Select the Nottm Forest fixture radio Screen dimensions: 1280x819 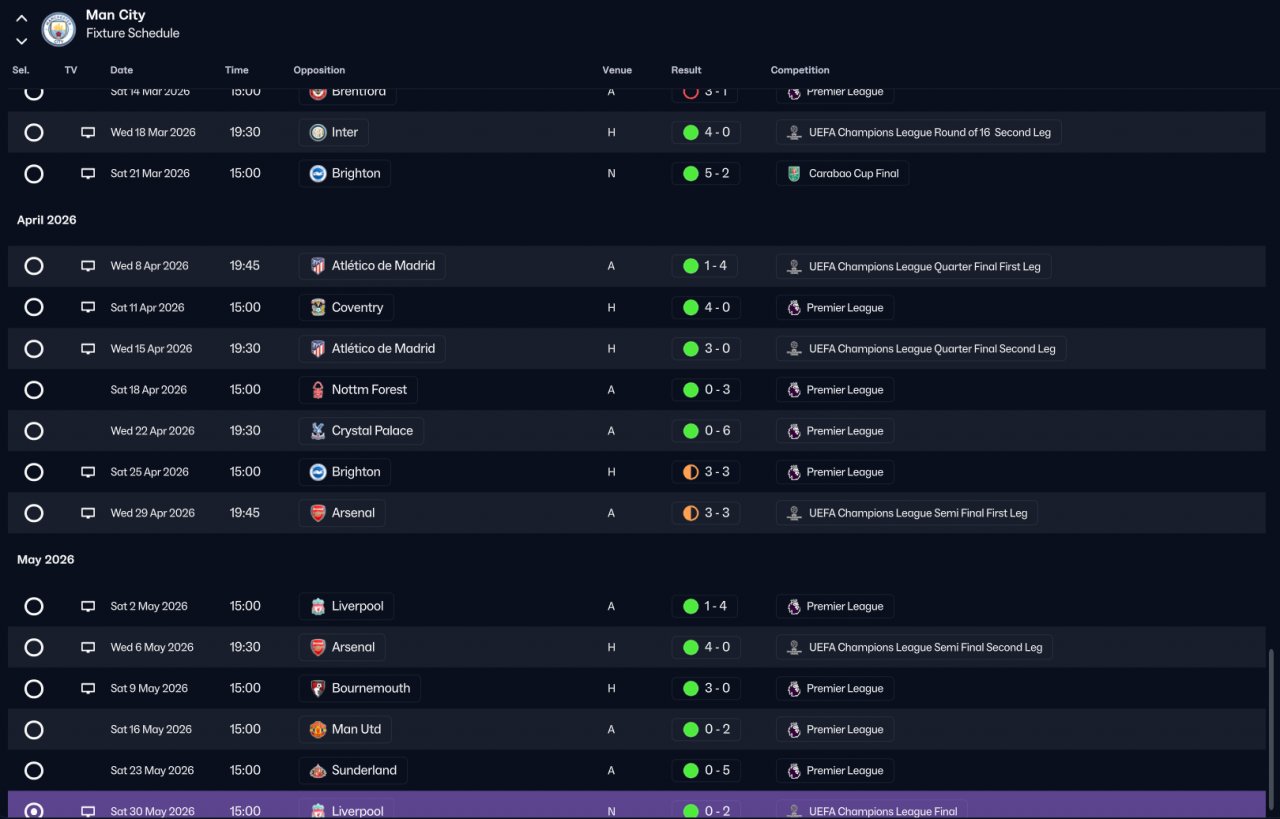click(x=34, y=390)
